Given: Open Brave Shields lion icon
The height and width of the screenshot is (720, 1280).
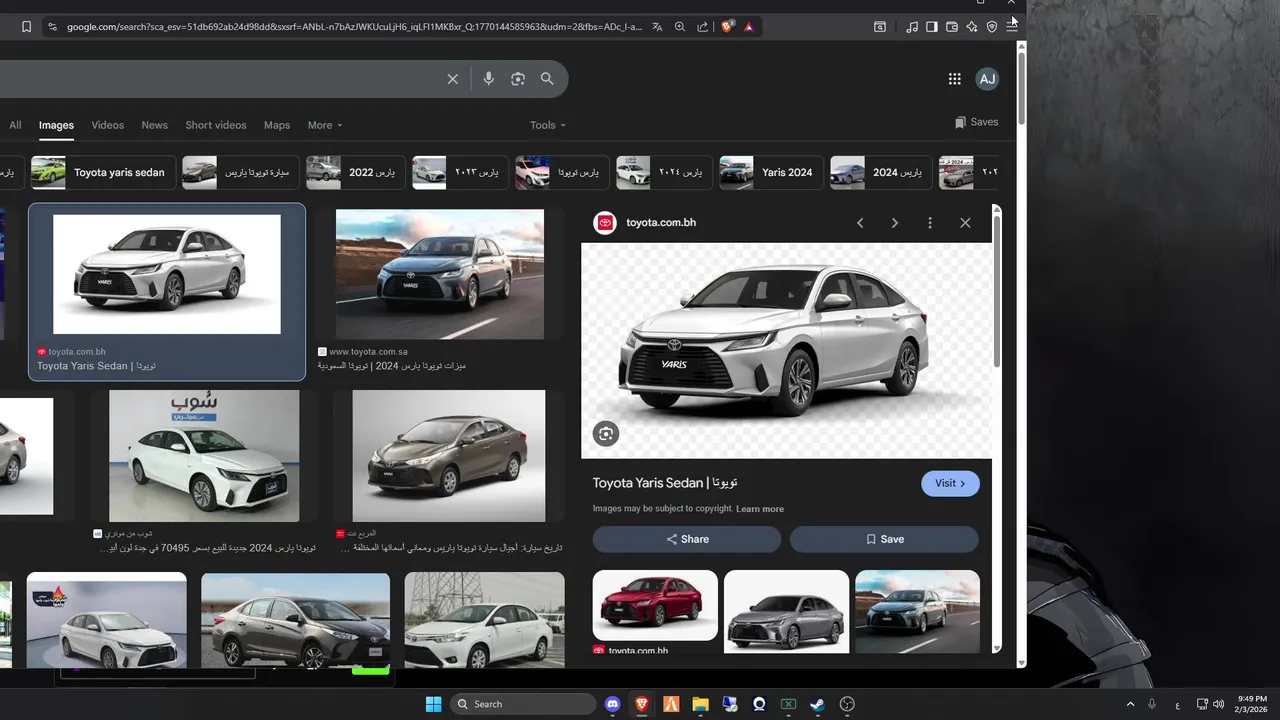Looking at the screenshot, I should click(727, 27).
